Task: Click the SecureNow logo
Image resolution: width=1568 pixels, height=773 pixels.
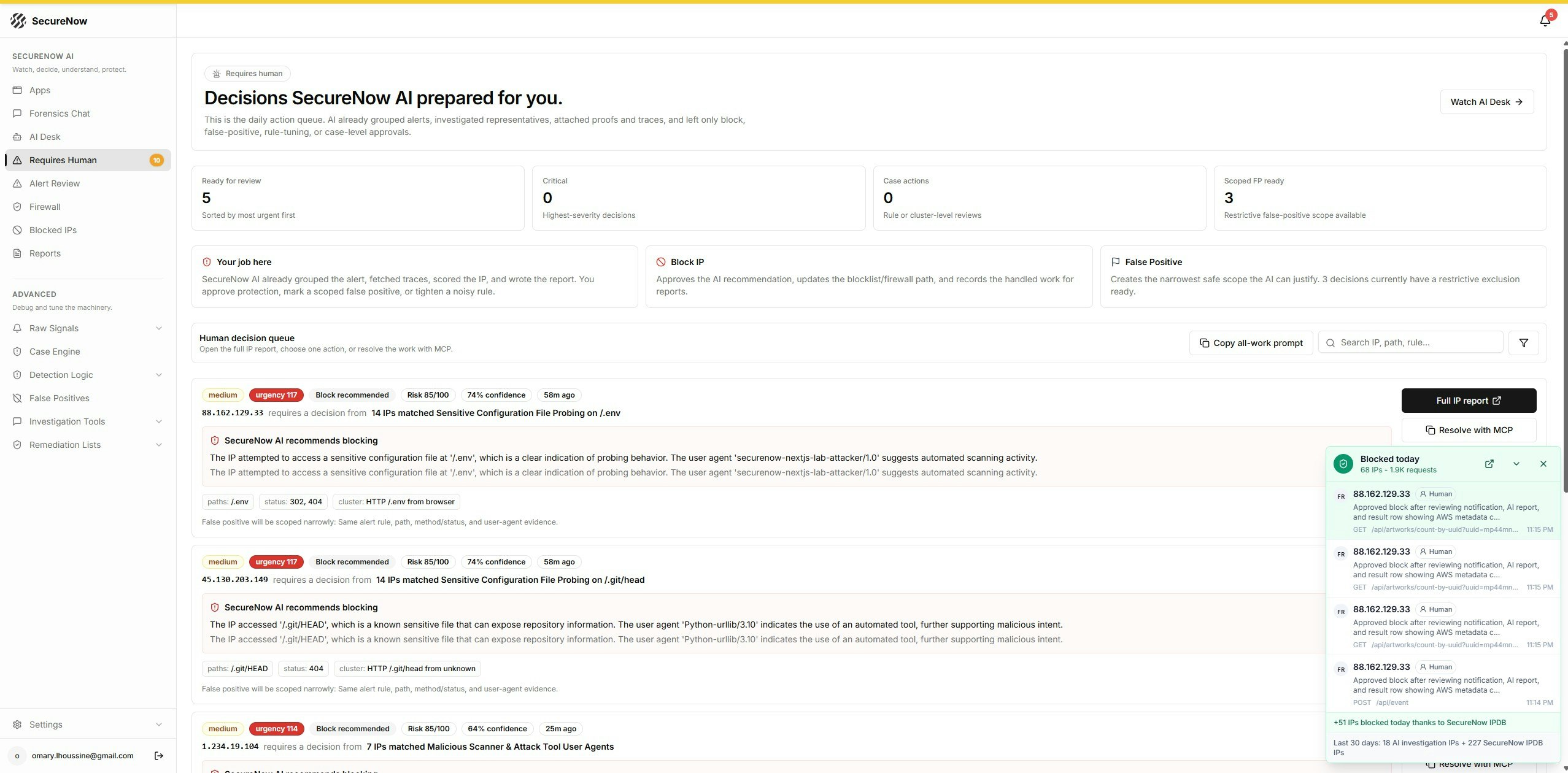Action: (48, 21)
